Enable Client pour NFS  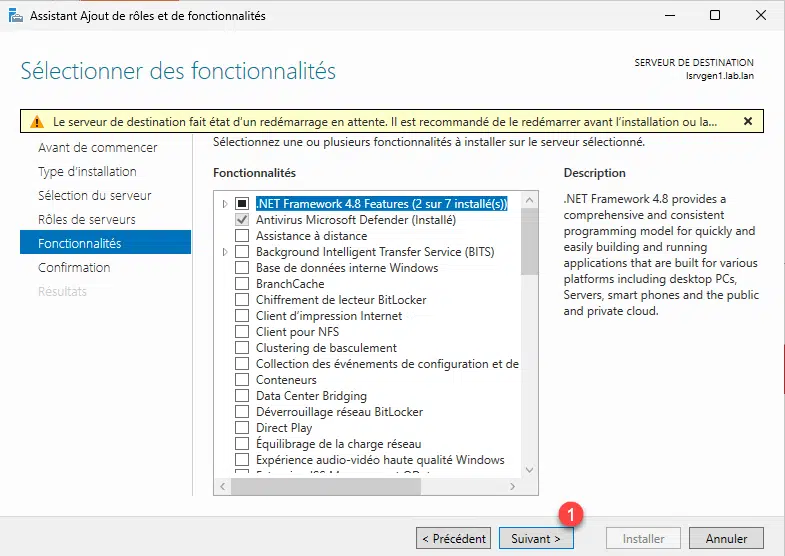click(x=242, y=332)
